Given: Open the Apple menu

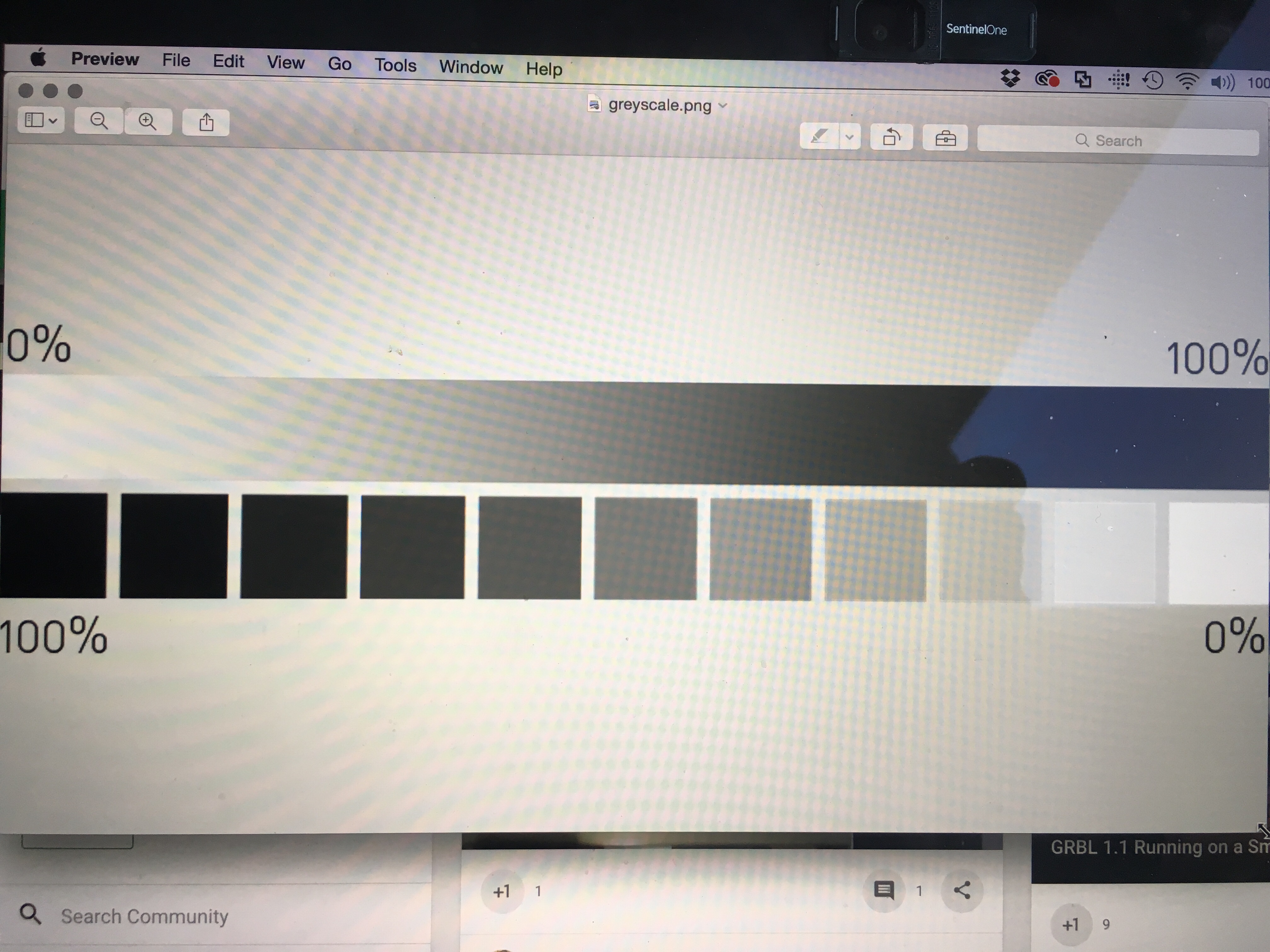Looking at the screenshot, I should click(38, 57).
